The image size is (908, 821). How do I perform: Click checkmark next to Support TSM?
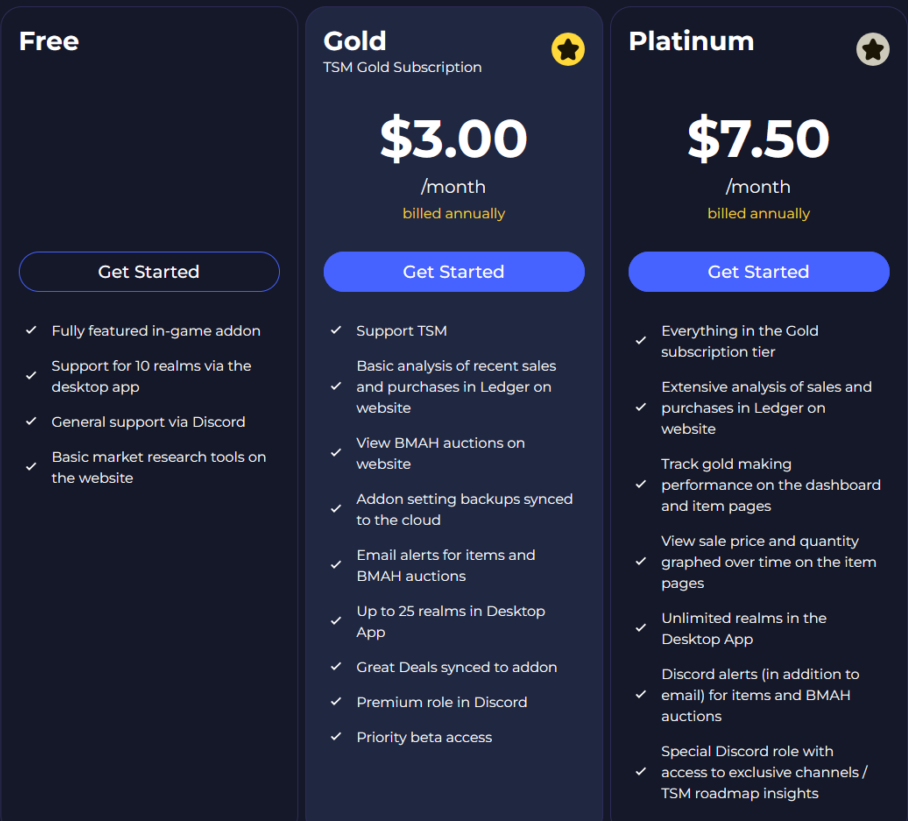pyautogui.click(x=336, y=331)
